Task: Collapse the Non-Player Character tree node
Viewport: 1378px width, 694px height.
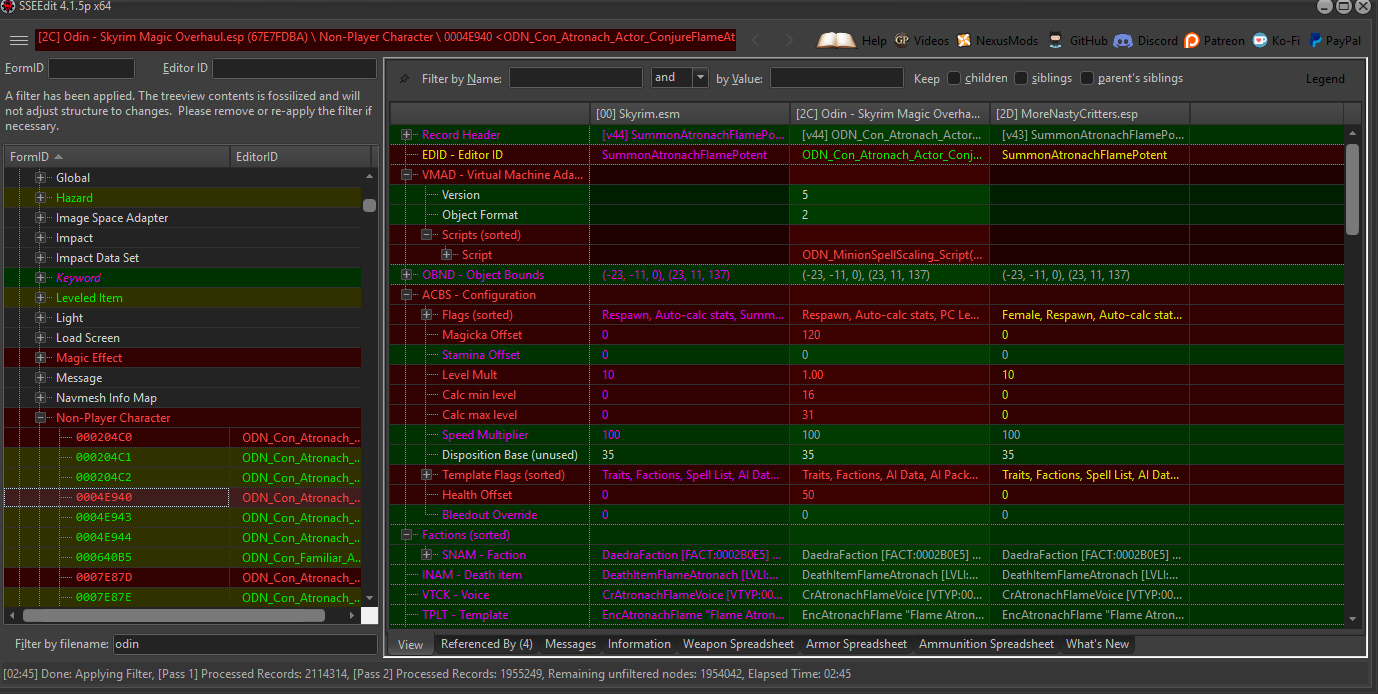Action: (x=41, y=418)
